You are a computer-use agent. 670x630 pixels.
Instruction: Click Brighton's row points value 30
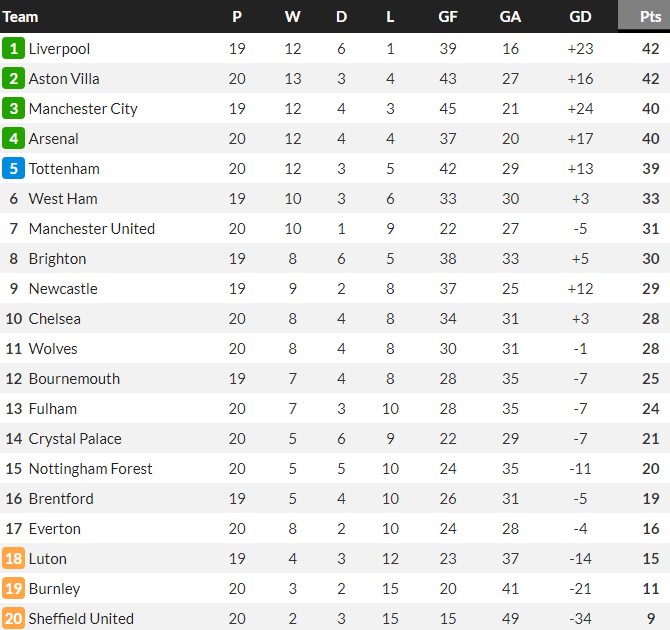coord(650,259)
